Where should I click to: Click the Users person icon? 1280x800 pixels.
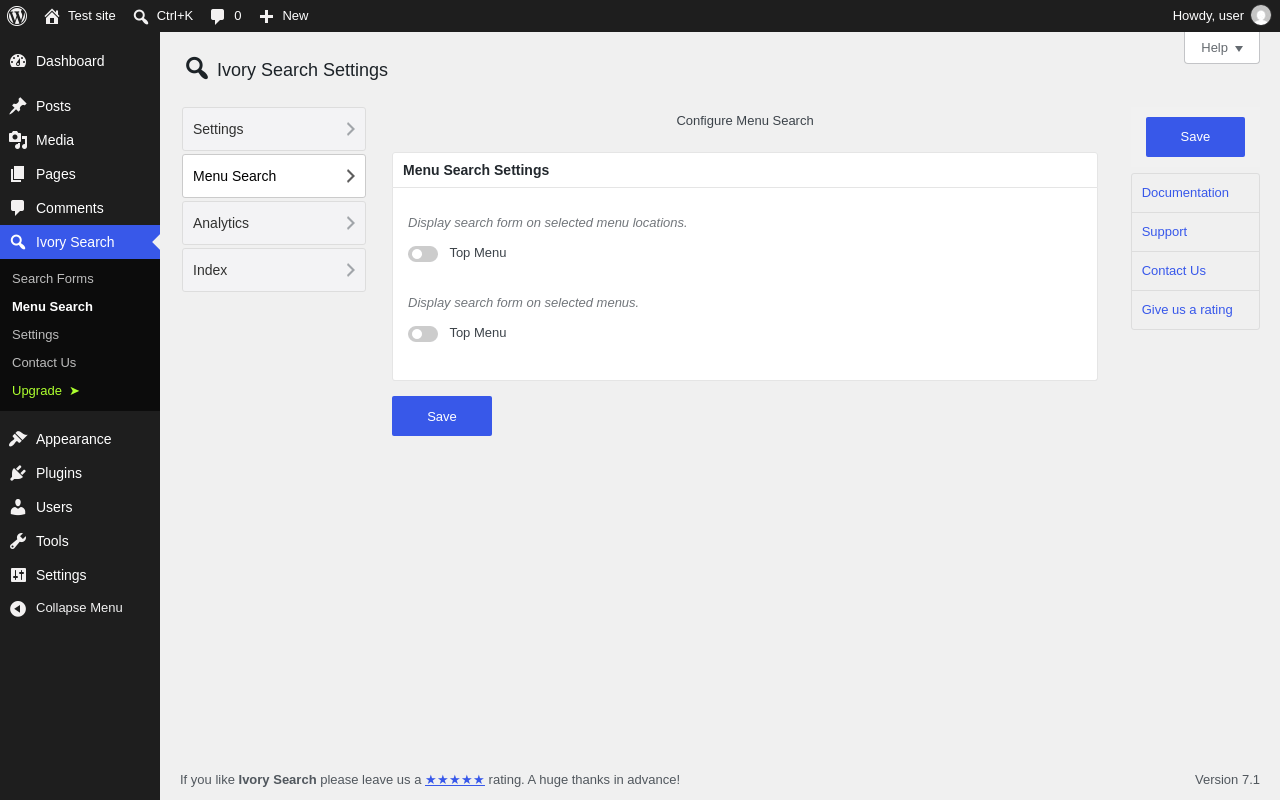point(18,507)
